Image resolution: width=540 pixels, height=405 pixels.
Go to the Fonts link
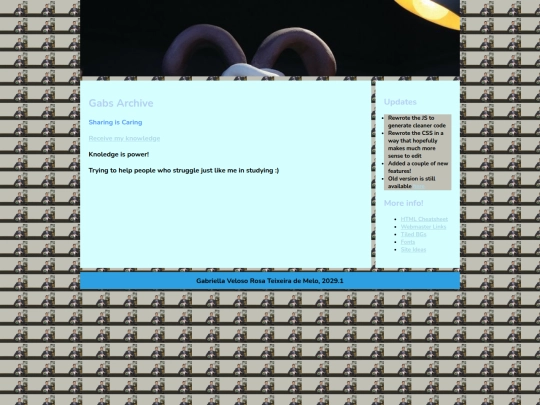408,242
